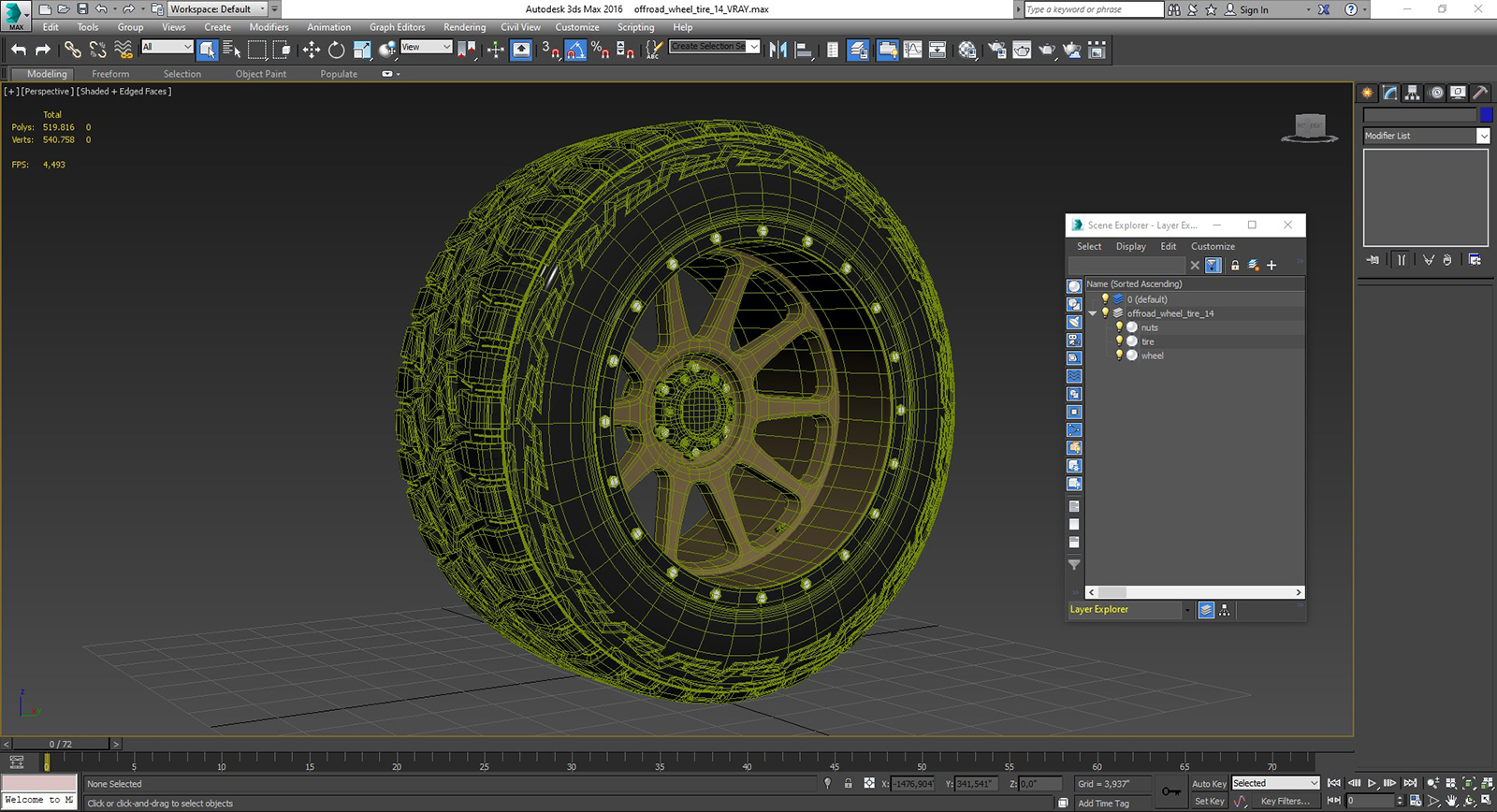Open the key mode Selected dropdown
The image size is (1497, 812).
coord(1275,783)
